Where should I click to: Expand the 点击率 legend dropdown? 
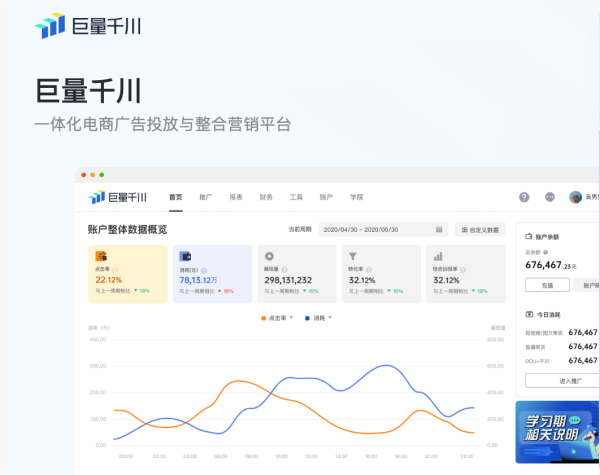291,317
